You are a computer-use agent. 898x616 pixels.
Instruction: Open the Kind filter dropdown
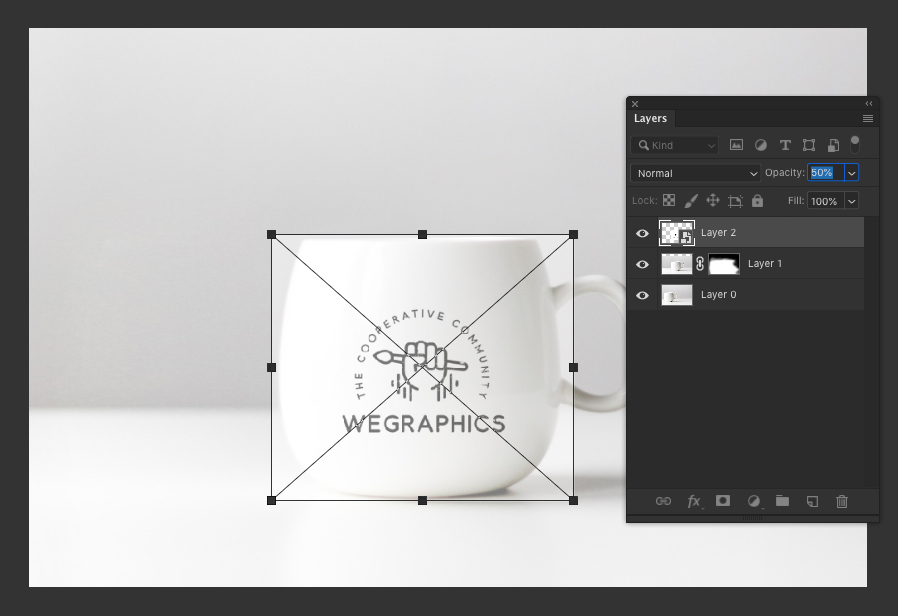pyautogui.click(x=674, y=145)
